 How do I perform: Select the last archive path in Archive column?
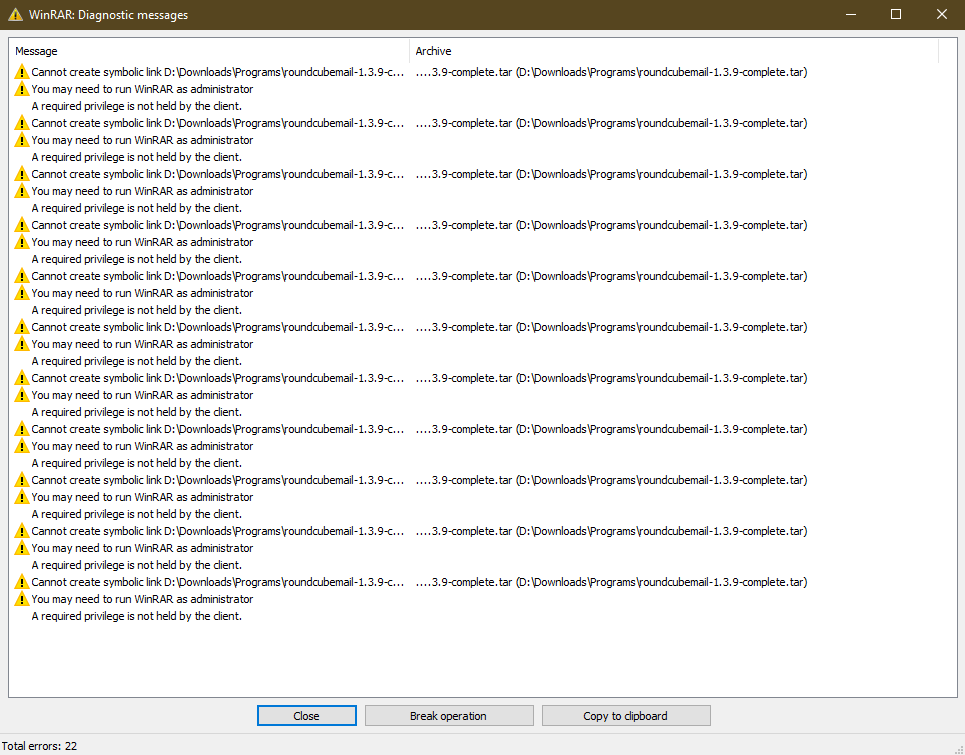click(x=611, y=582)
